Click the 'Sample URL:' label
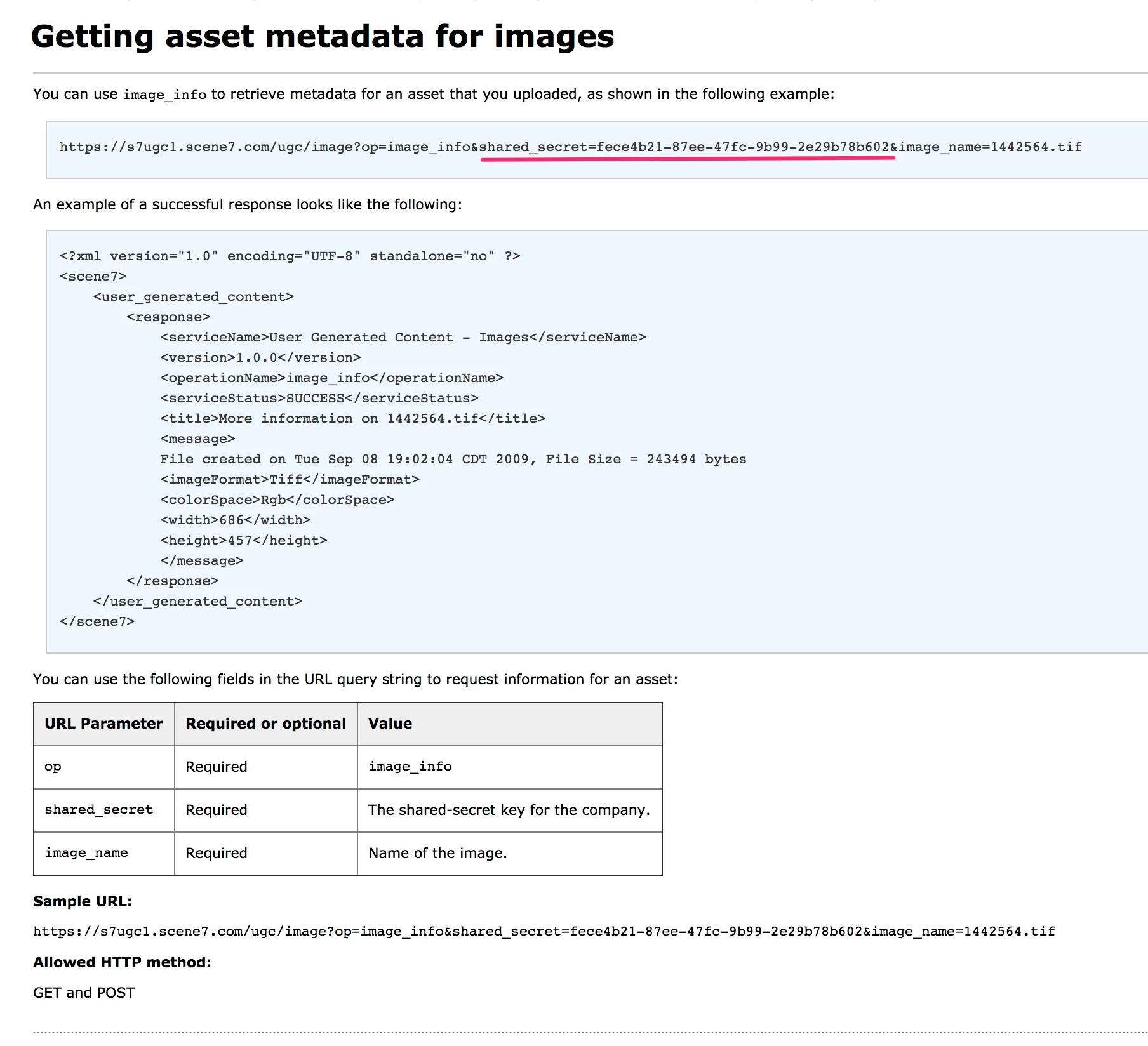The image size is (1148, 1046). [x=83, y=901]
